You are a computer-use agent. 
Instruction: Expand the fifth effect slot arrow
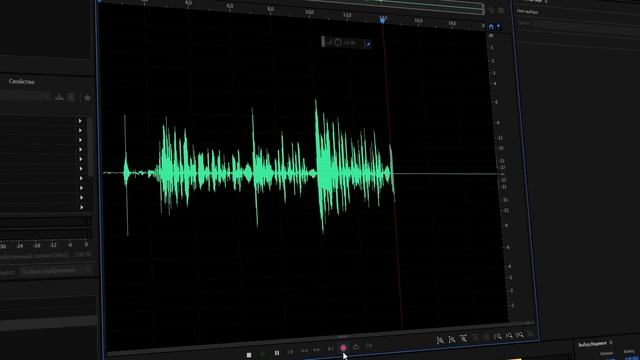tap(81, 159)
